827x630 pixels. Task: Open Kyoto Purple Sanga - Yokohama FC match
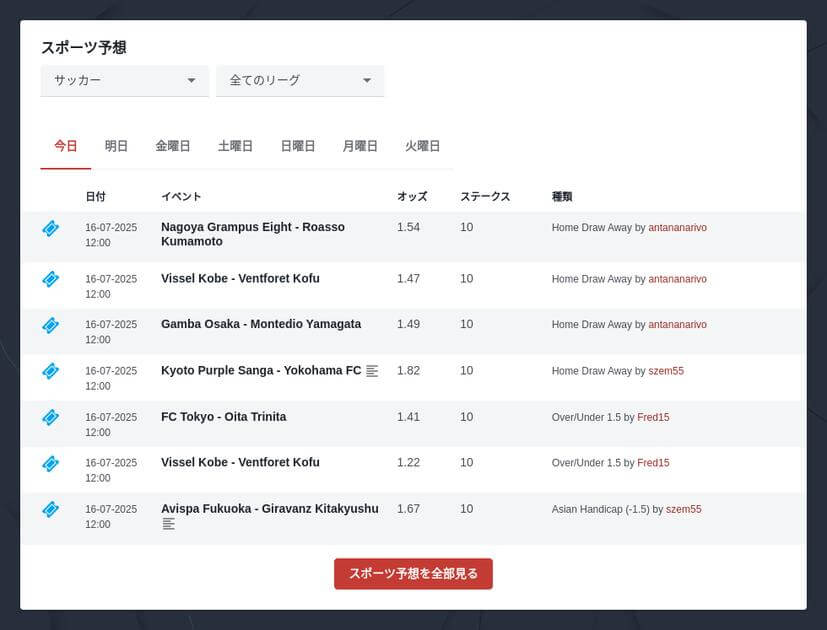[x=261, y=370]
